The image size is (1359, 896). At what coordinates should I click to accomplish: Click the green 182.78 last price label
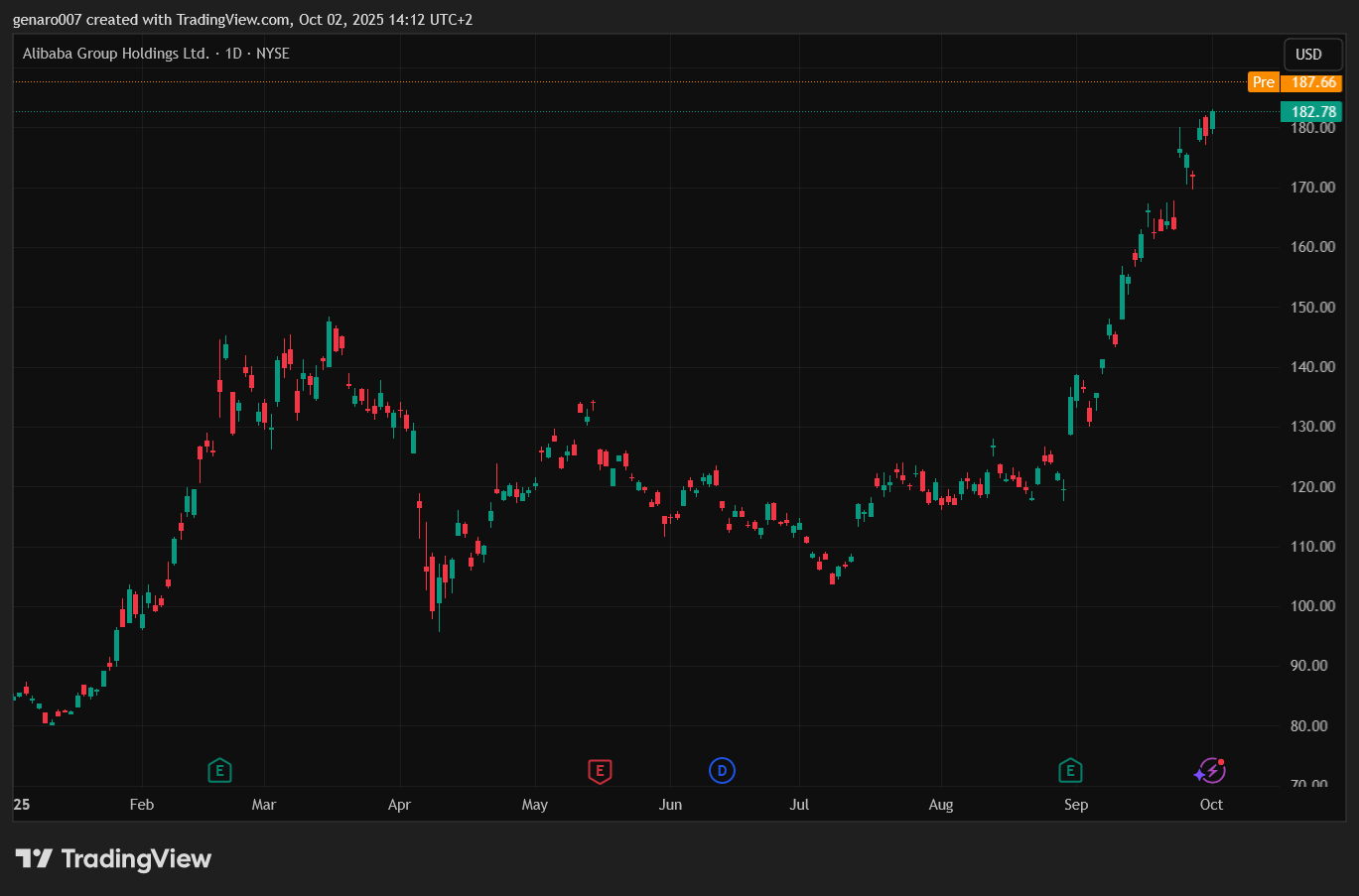pos(1312,112)
